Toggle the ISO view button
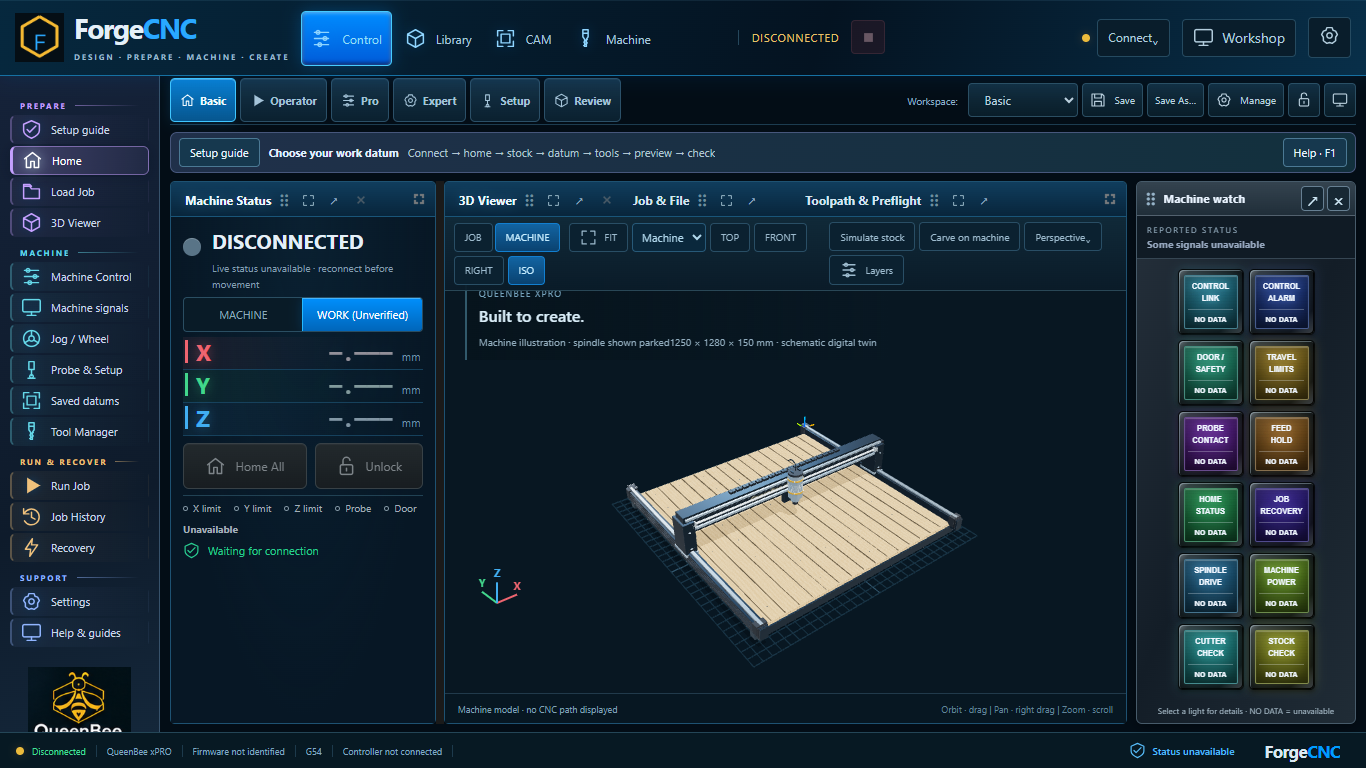The image size is (1366, 768). pos(526,270)
